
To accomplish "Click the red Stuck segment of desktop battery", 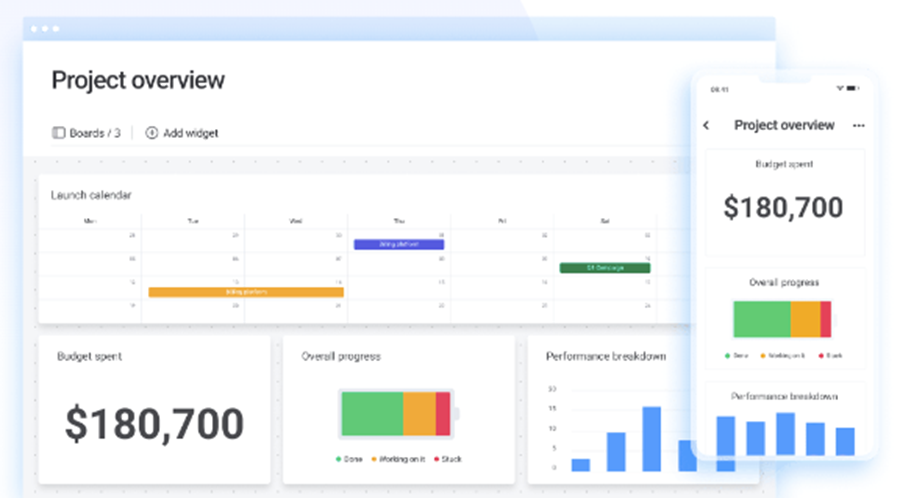I will [x=444, y=413].
